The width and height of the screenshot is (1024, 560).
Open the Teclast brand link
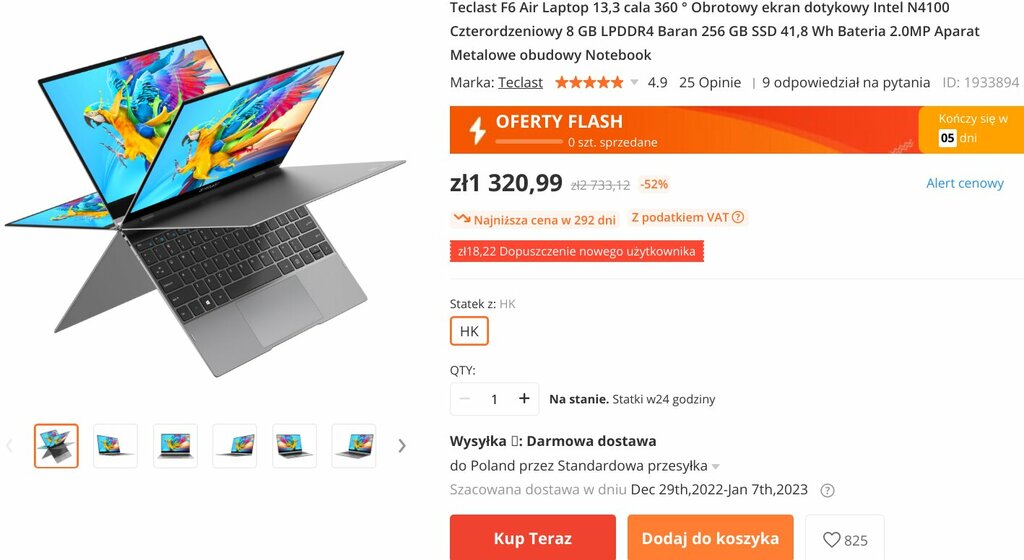coord(520,82)
